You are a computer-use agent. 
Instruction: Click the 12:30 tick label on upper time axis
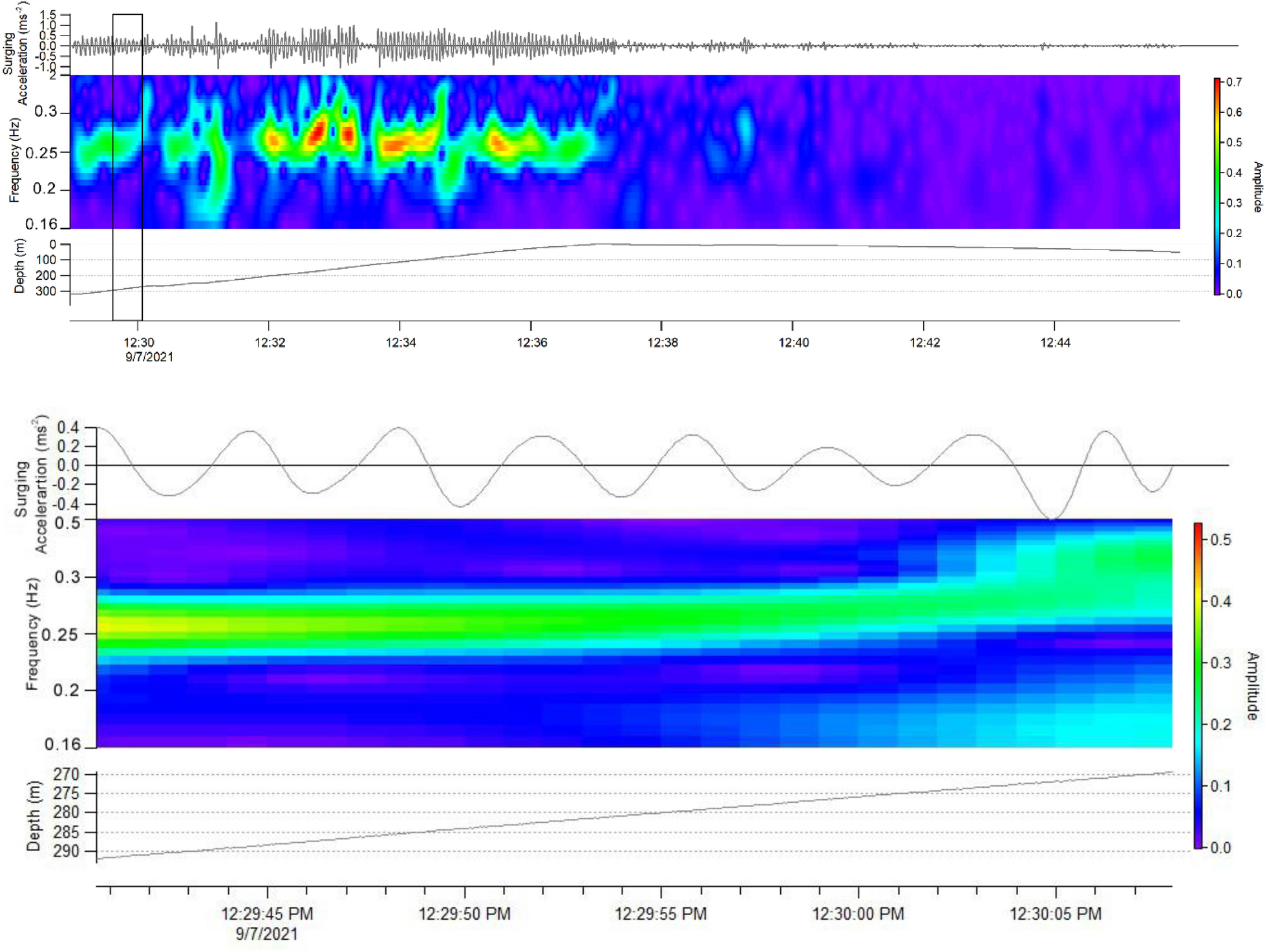click(x=139, y=343)
